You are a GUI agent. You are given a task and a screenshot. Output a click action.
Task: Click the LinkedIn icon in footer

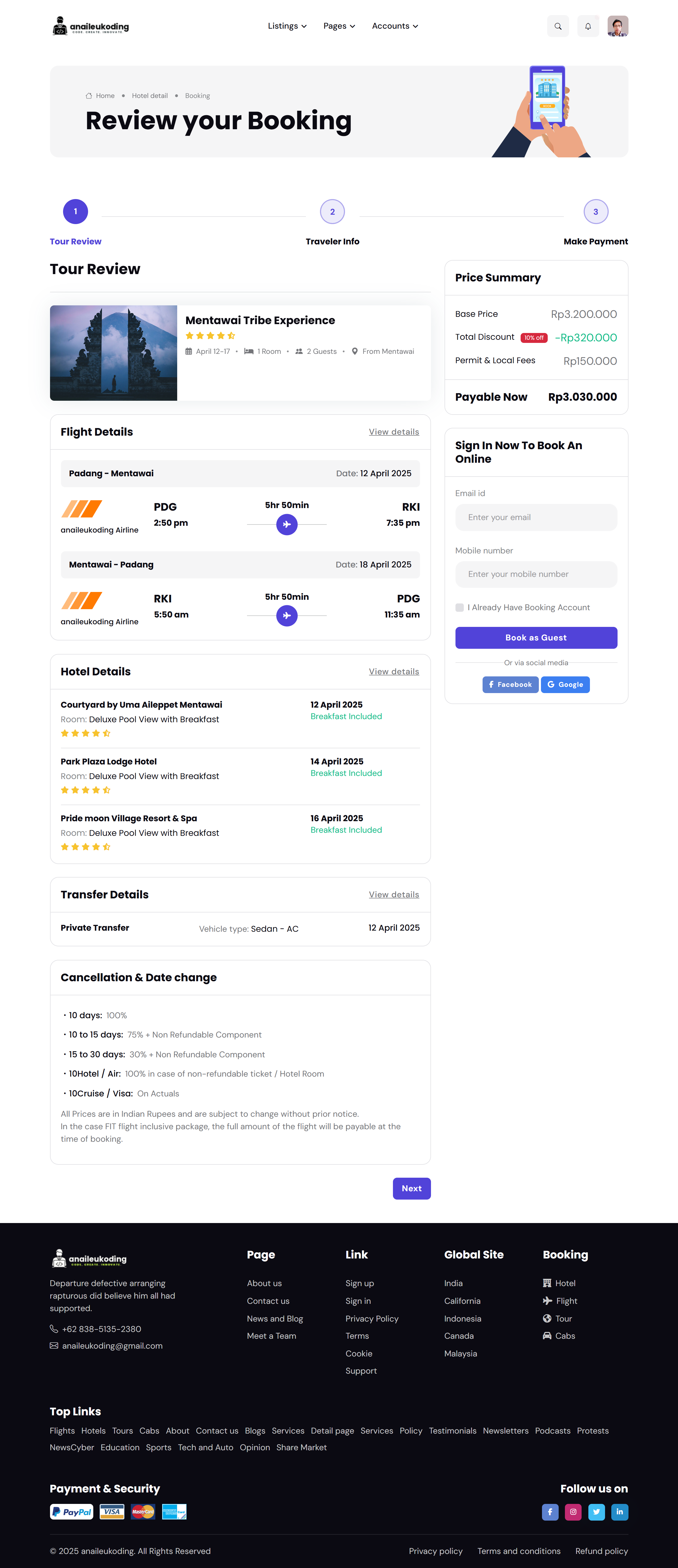tap(620, 1511)
